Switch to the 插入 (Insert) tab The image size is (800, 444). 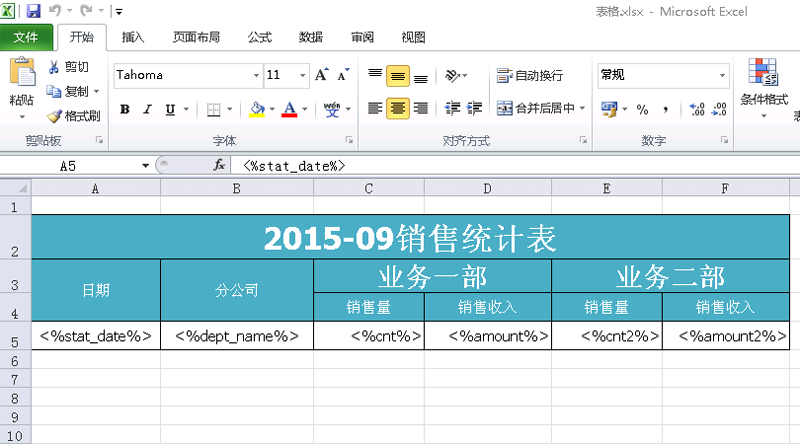point(133,38)
